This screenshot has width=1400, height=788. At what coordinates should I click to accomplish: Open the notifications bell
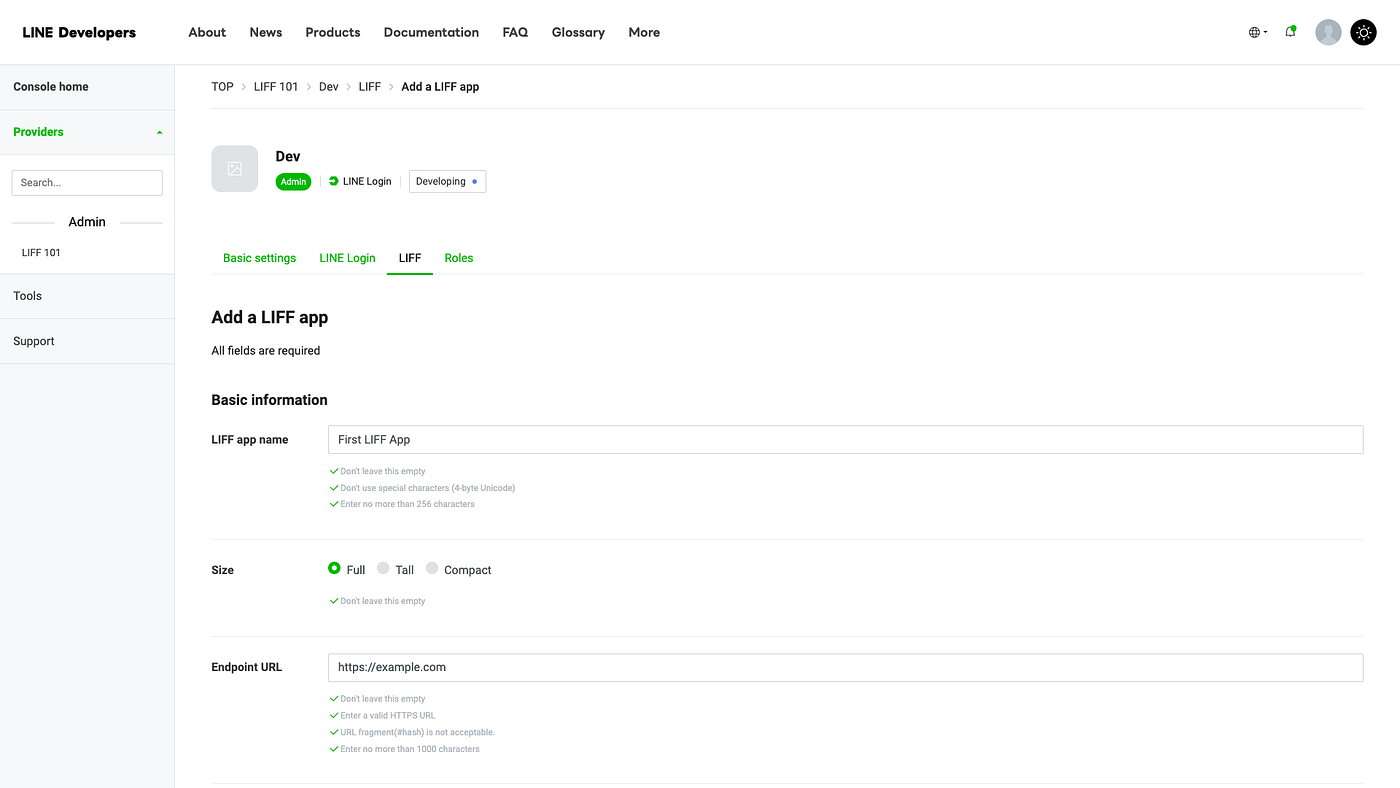tap(1291, 32)
